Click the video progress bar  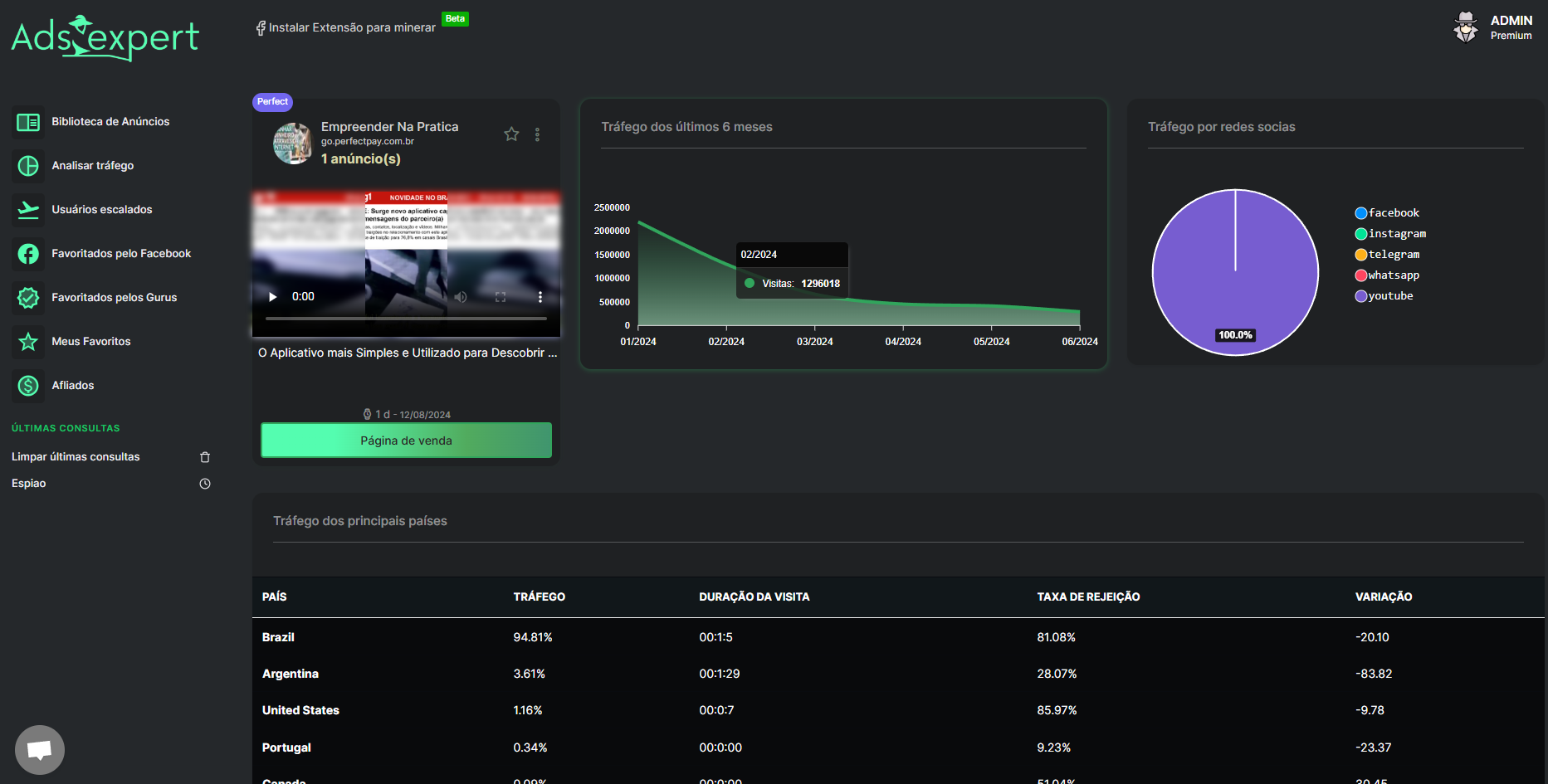(406, 319)
